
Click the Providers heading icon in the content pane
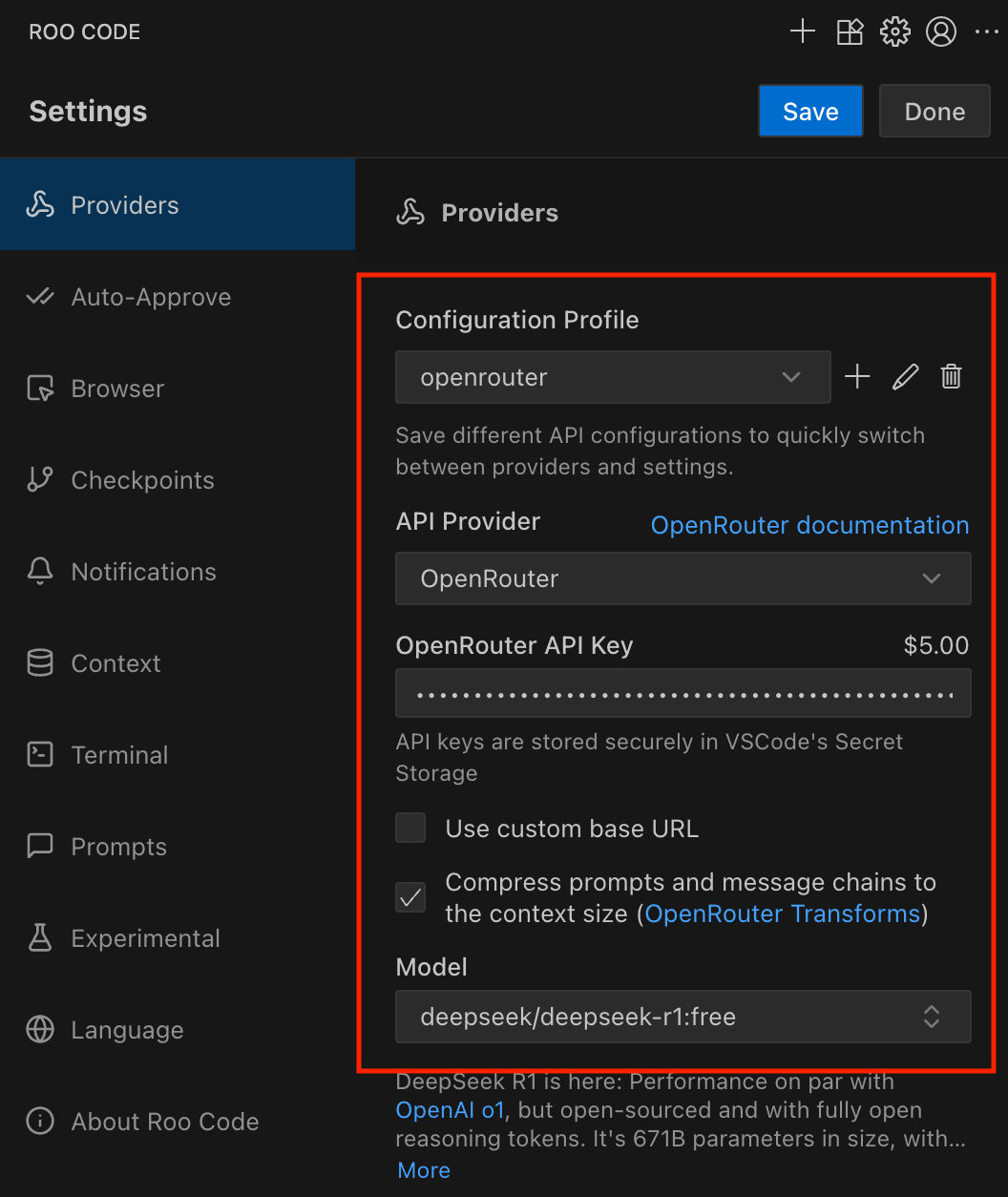pos(410,212)
